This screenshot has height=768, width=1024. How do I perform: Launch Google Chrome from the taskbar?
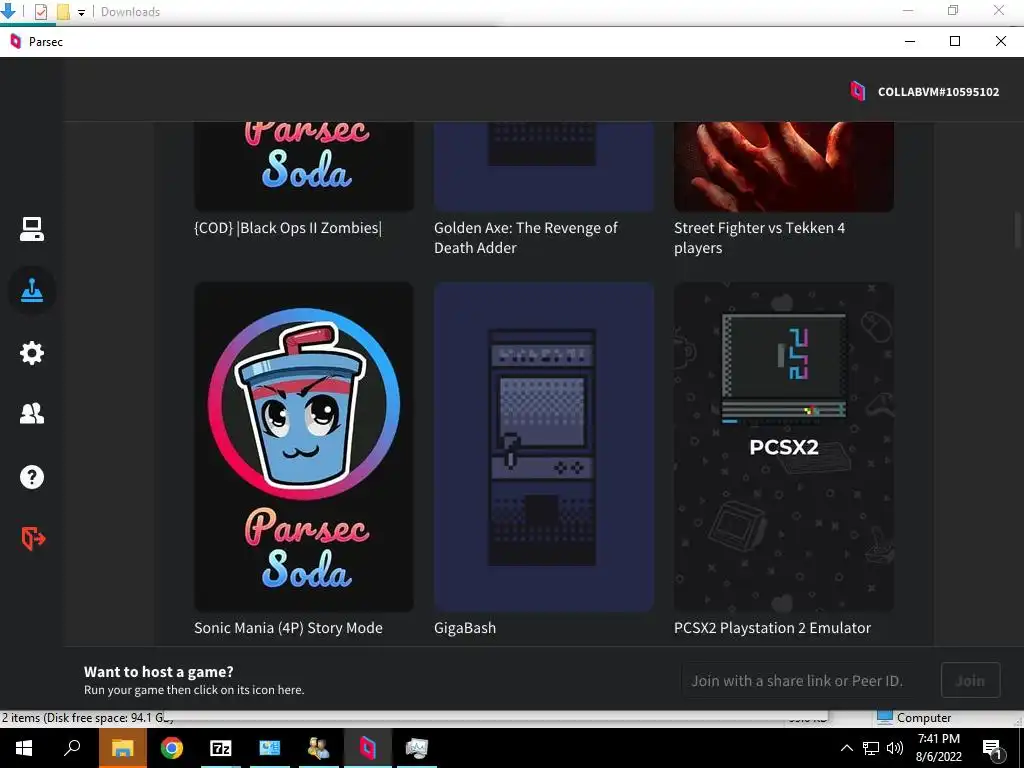[x=172, y=748]
